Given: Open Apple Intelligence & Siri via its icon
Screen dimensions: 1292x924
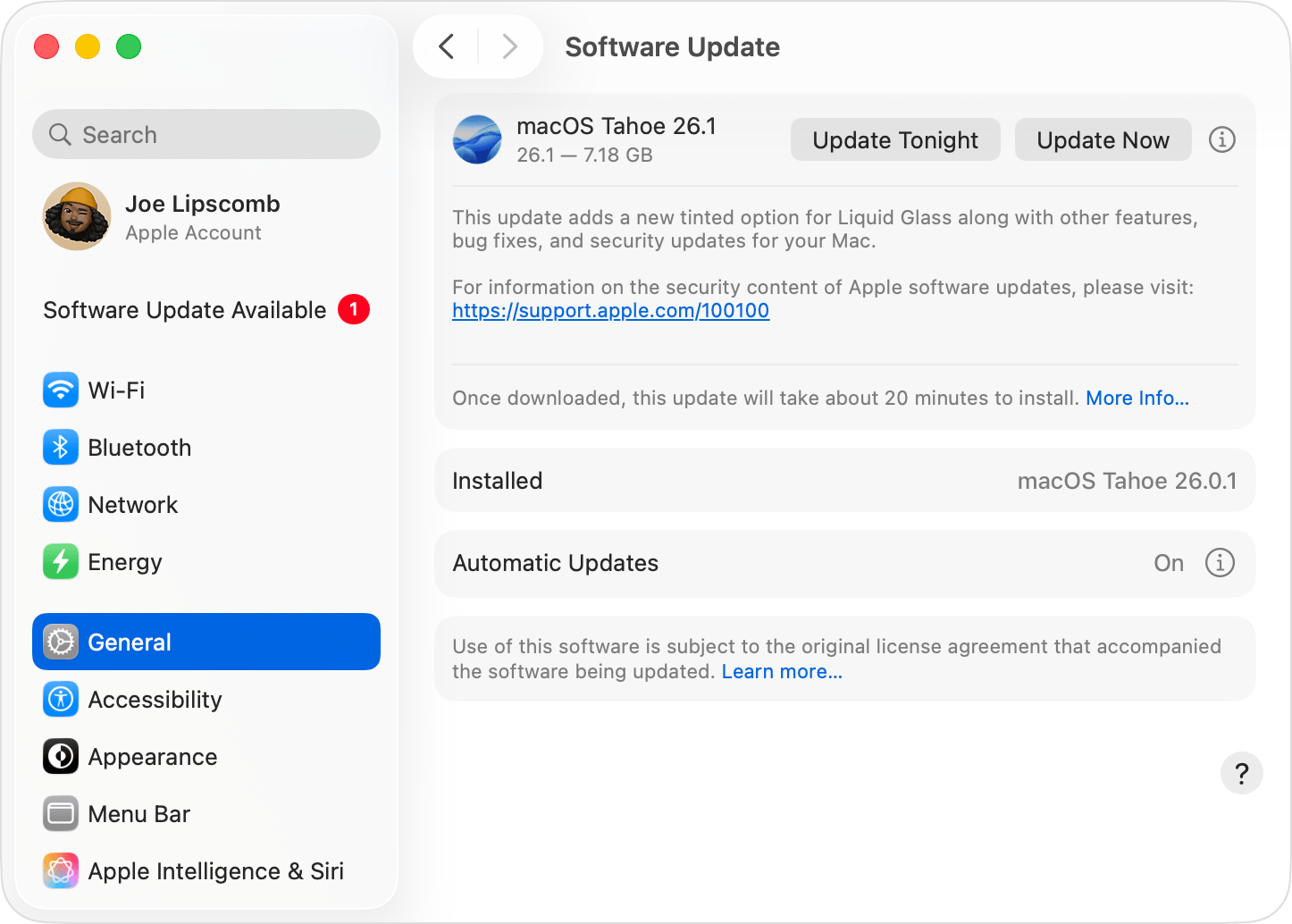Looking at the screenshot, I should (x=60, y=870).
